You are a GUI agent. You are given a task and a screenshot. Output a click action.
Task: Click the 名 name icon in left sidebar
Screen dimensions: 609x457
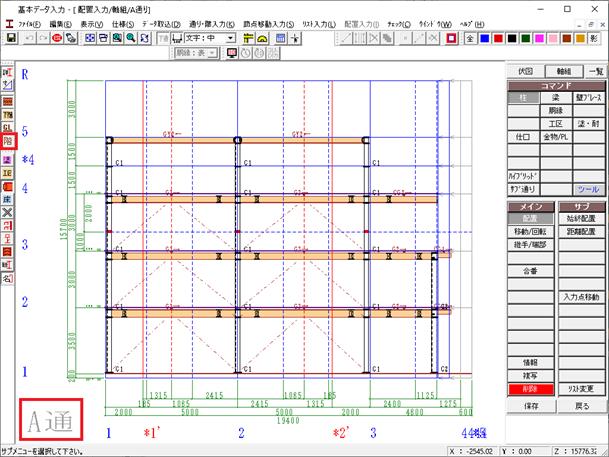click(8, 278)
